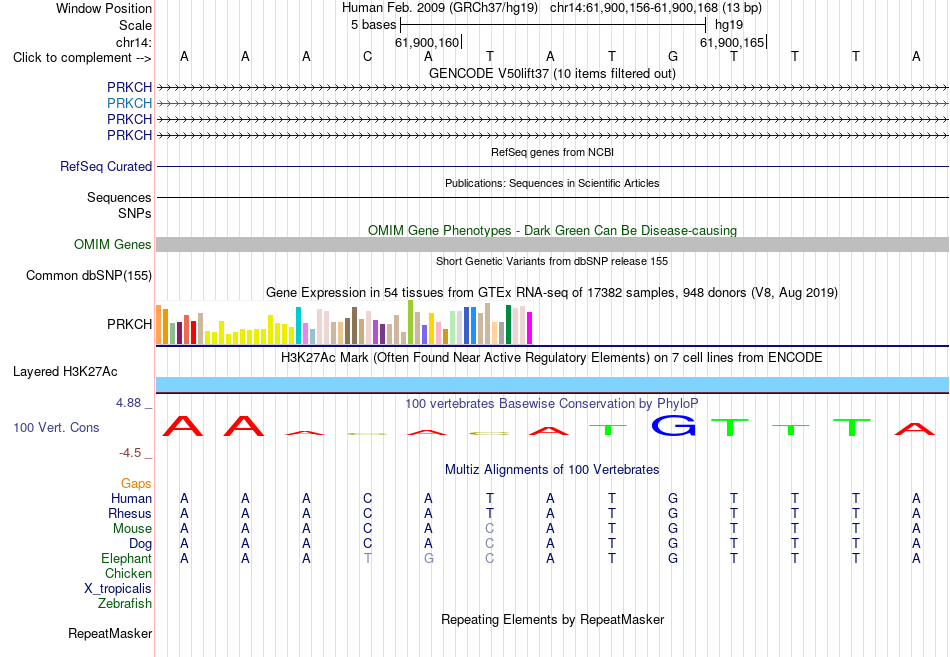Screen dimensions: 950x657
Task: Click the GTEx Gene Expression track title
Action: (552, 293)
